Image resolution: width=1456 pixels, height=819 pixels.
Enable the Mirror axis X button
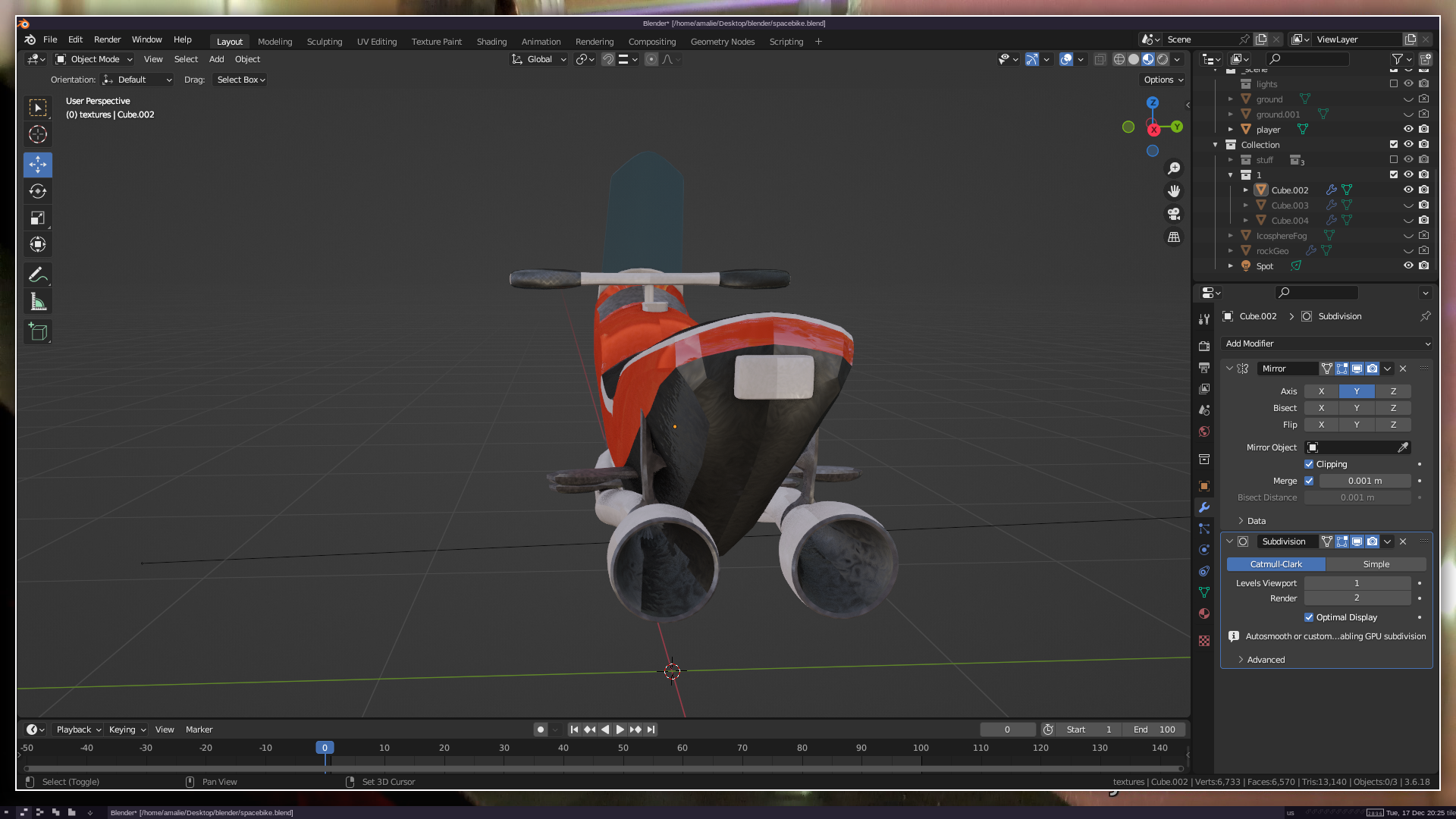1321,391
